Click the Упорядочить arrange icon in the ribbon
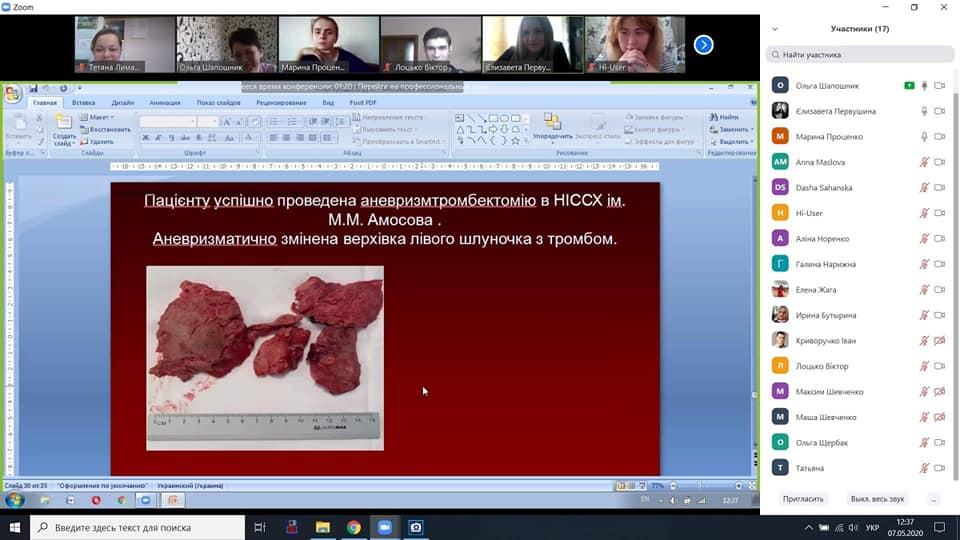 click(552, 126)
